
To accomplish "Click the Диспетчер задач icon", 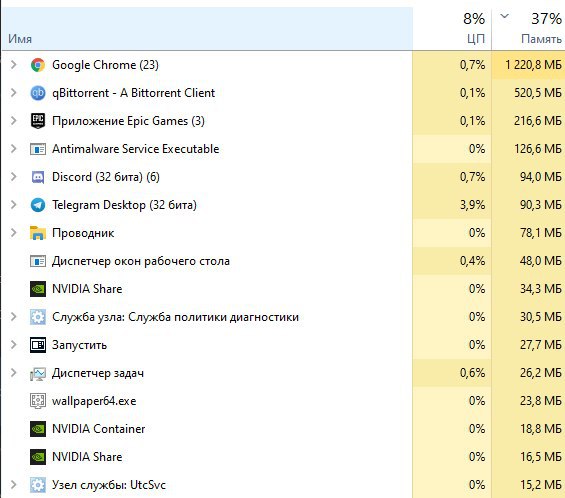I will coord(38,373).
